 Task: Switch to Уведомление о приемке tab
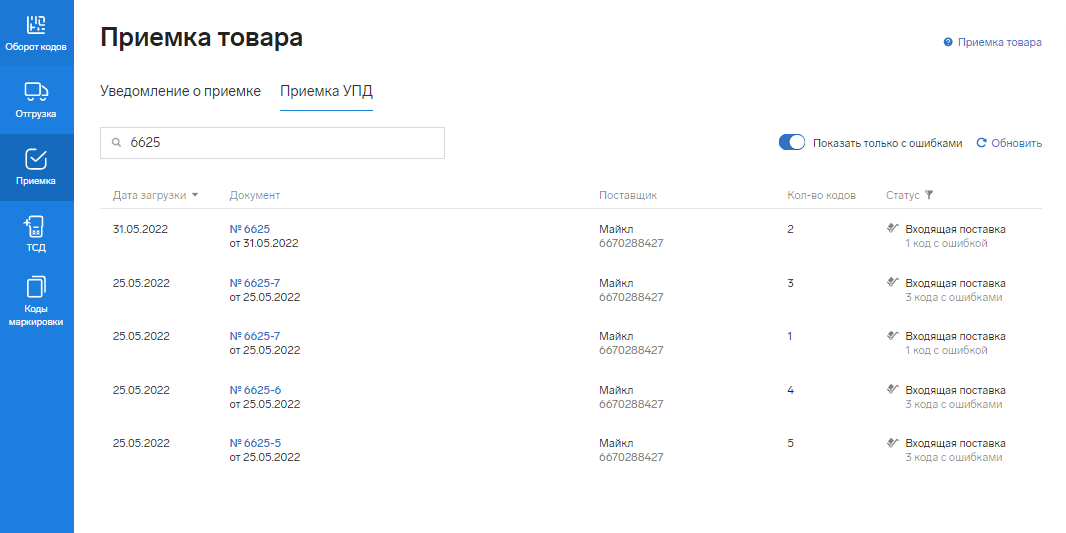point(180,91)
